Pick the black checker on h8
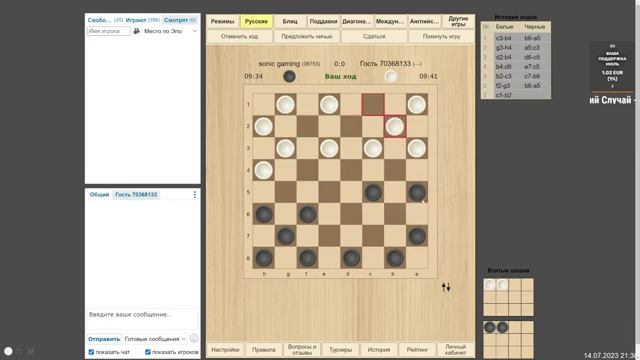The image size is (640, 360). (x=263, y=258)
